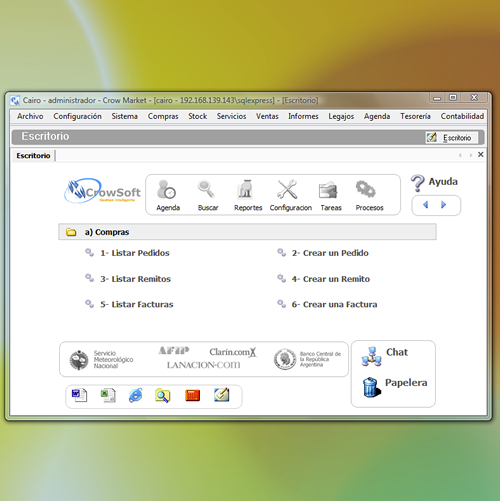Viewport: 500px width, 501px height.
Task: Click the Papelera label
Action: (406, 383)
